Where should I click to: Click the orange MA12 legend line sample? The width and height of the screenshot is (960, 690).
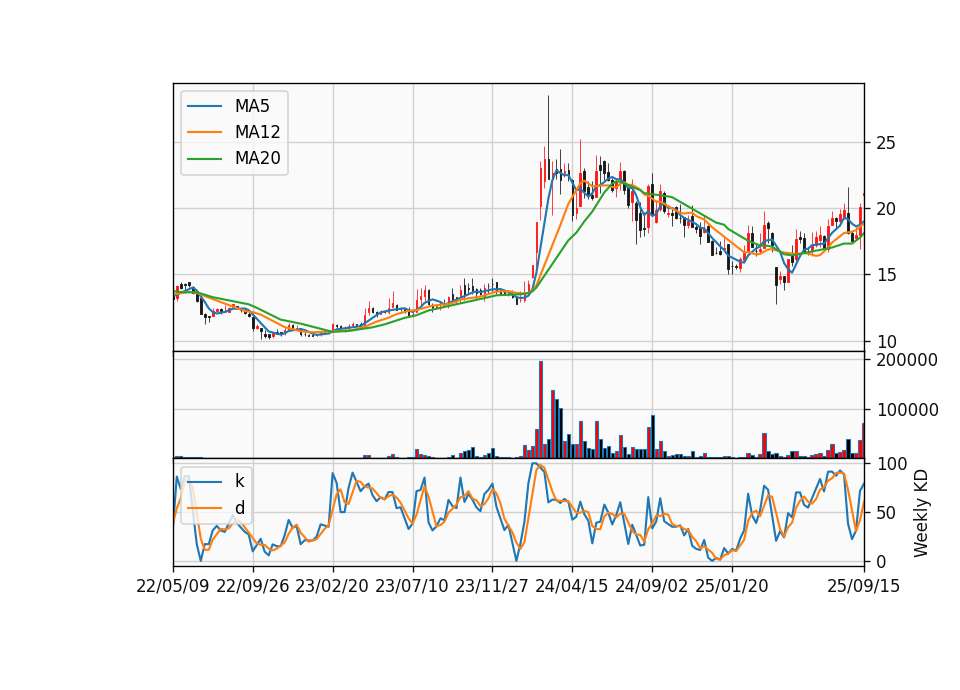click(x=204, y=132)
